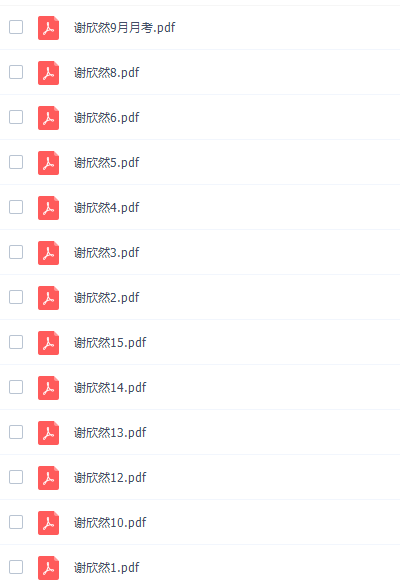Viewport: 400px width, 580px height.
Task: Check the box beside 谢欣然12.pdf
Action: [x=16, y=477]
